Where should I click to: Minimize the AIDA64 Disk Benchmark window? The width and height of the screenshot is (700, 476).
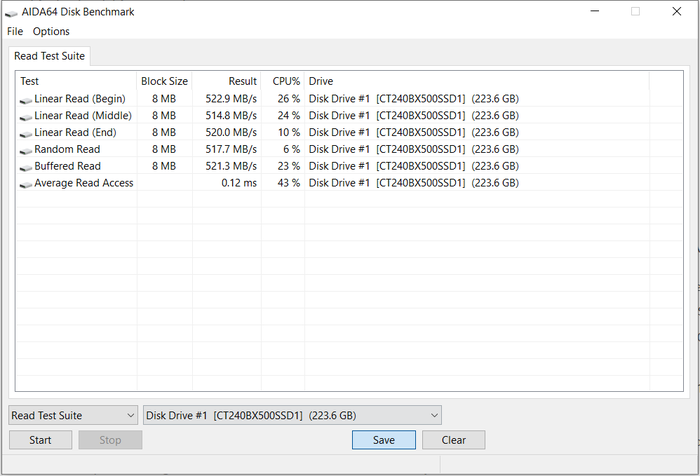[x=595, y=11]
